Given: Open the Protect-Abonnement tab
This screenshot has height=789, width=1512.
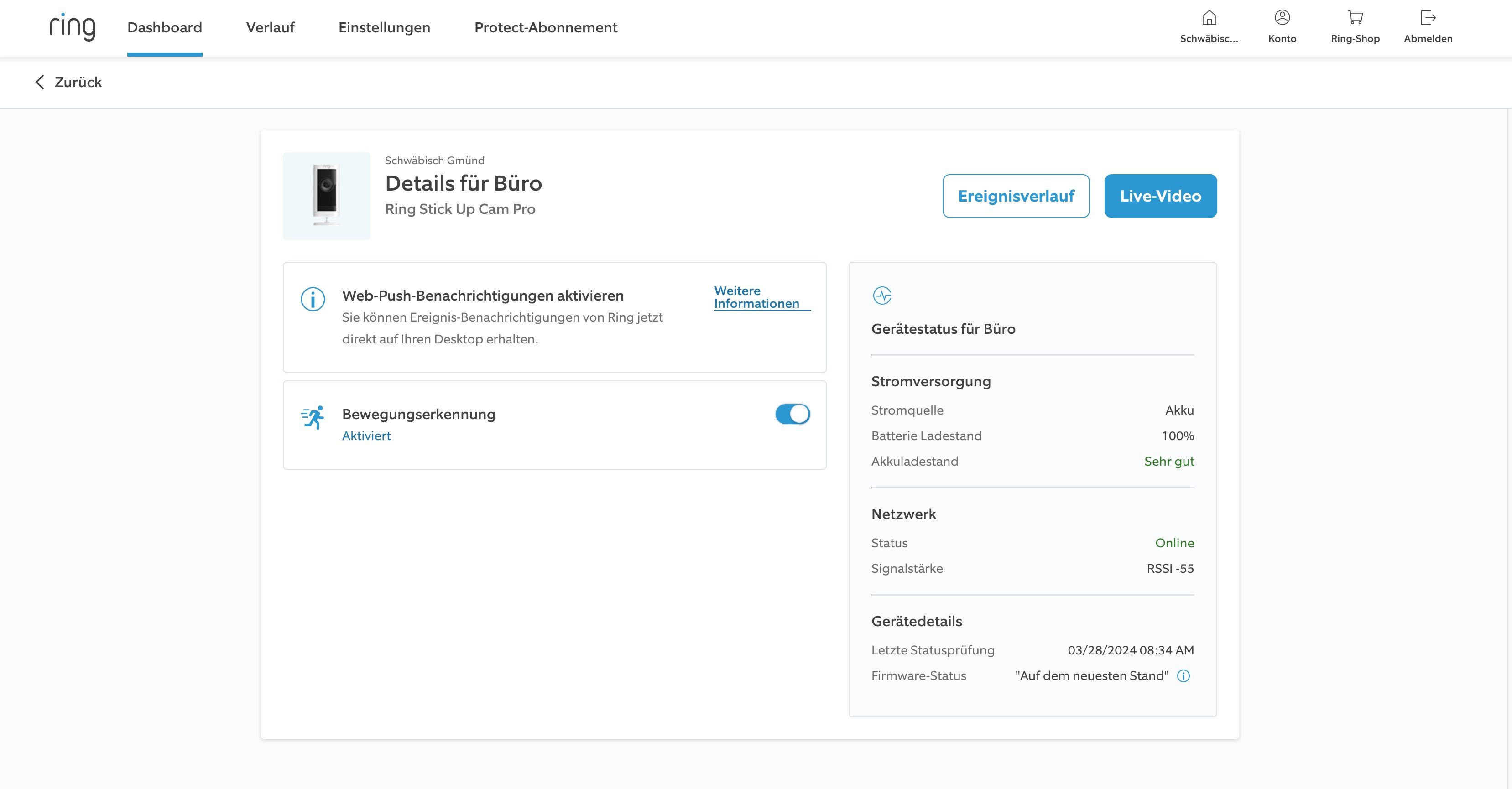Looking at the screenshot, I should pos(545,27).
